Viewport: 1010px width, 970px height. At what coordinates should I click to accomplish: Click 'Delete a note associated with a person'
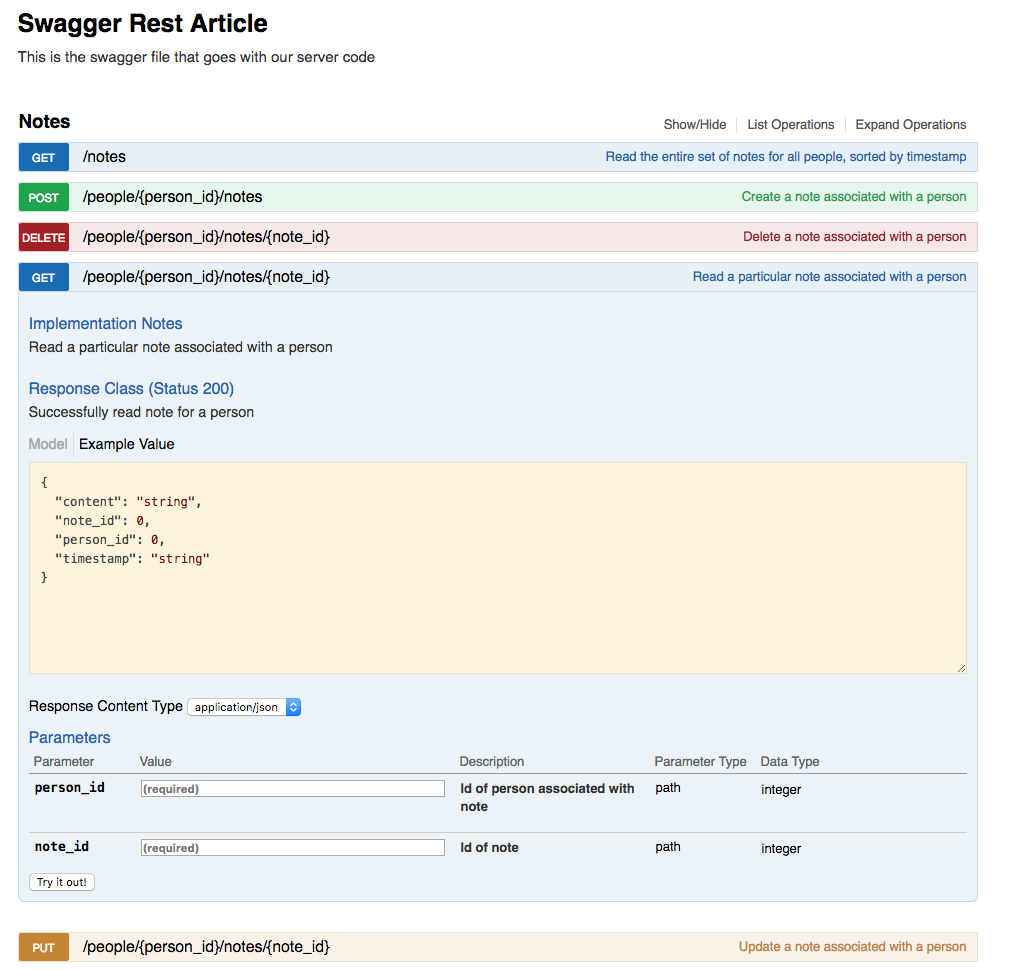pyautogui.click(x=855, y=237)
